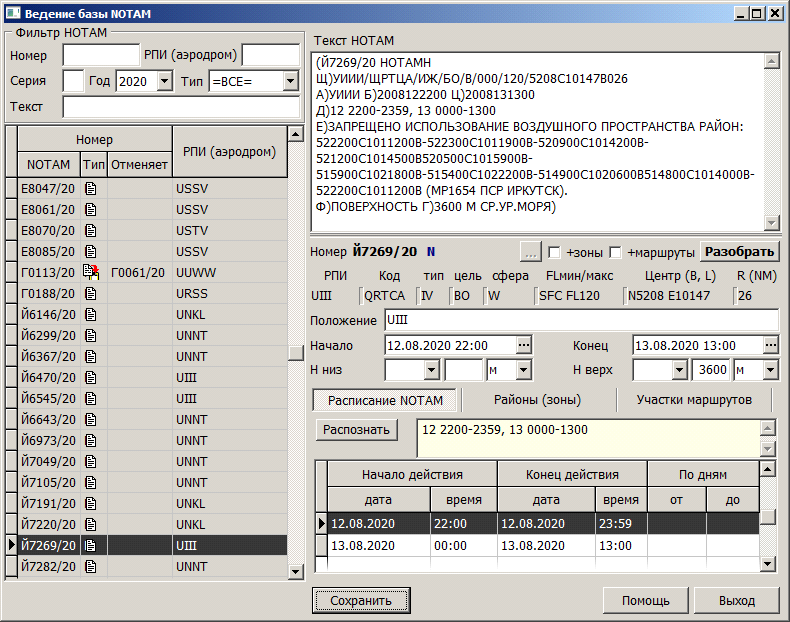Click the document type icon for Е8047/20

[90, 187]
